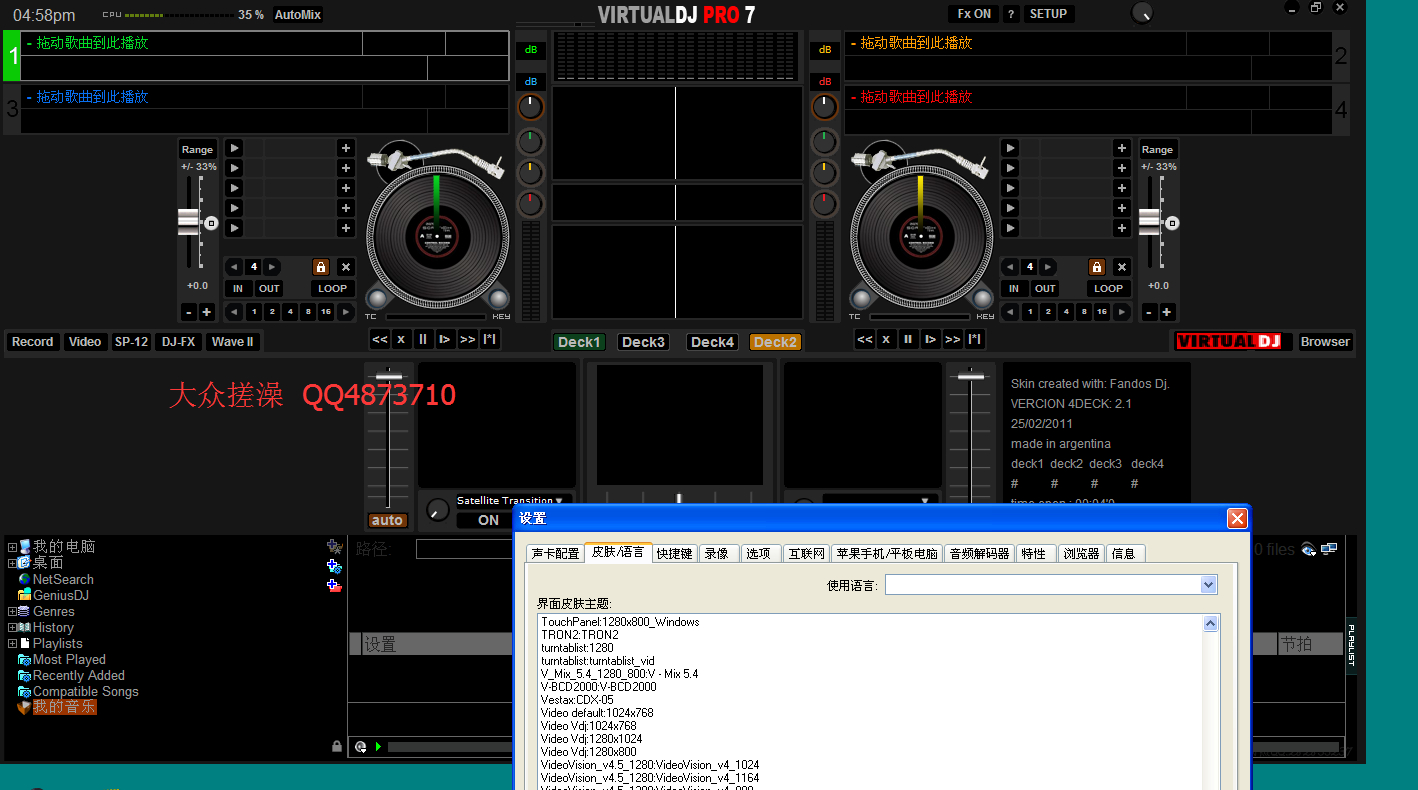The height and width of the screenshot is (790, 1418).
Task: Click the KEY knob under the right turntable
Action: (x=983, y=298)
